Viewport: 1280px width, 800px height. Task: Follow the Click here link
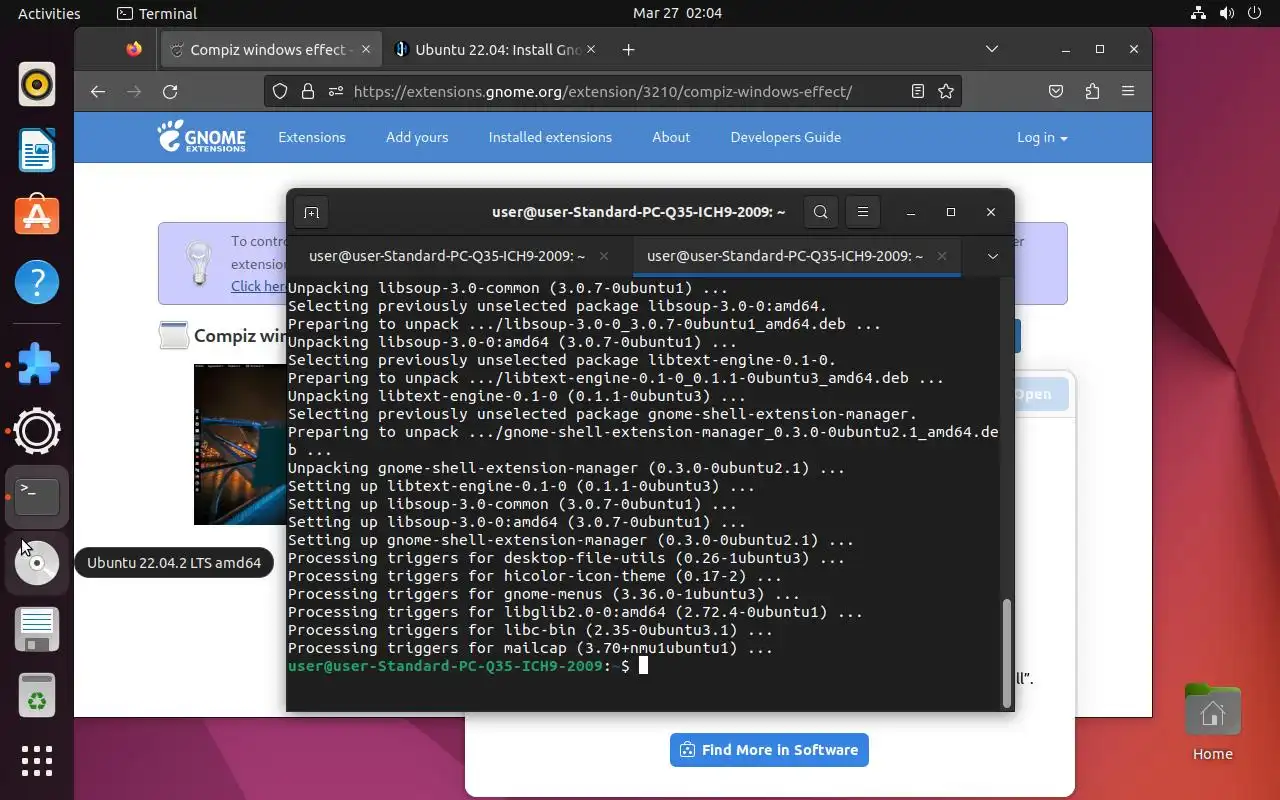click(x=259, y=286)
